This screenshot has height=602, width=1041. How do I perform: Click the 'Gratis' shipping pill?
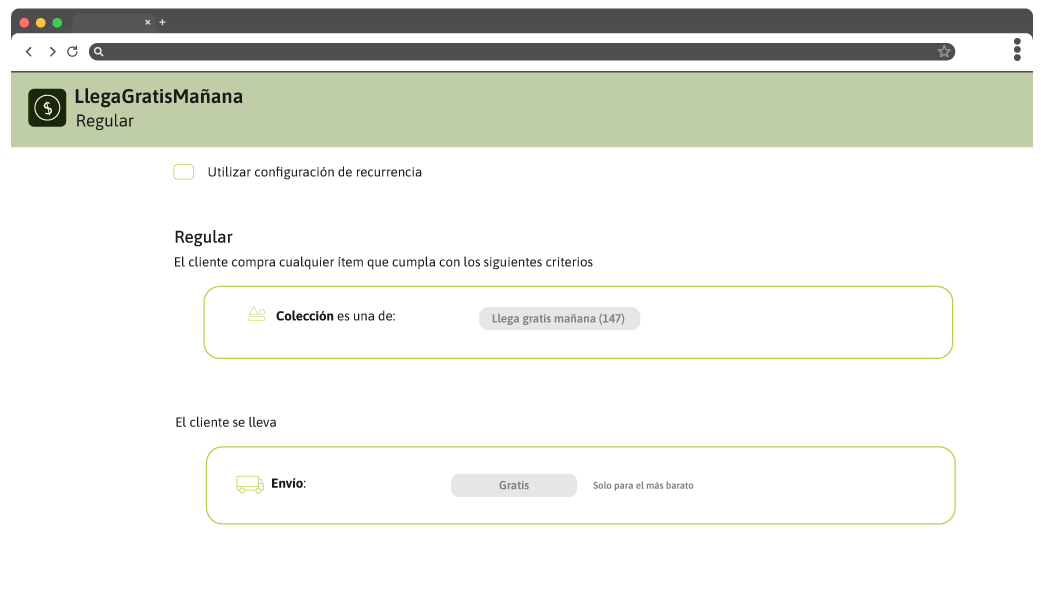click(x=514, y=485)
